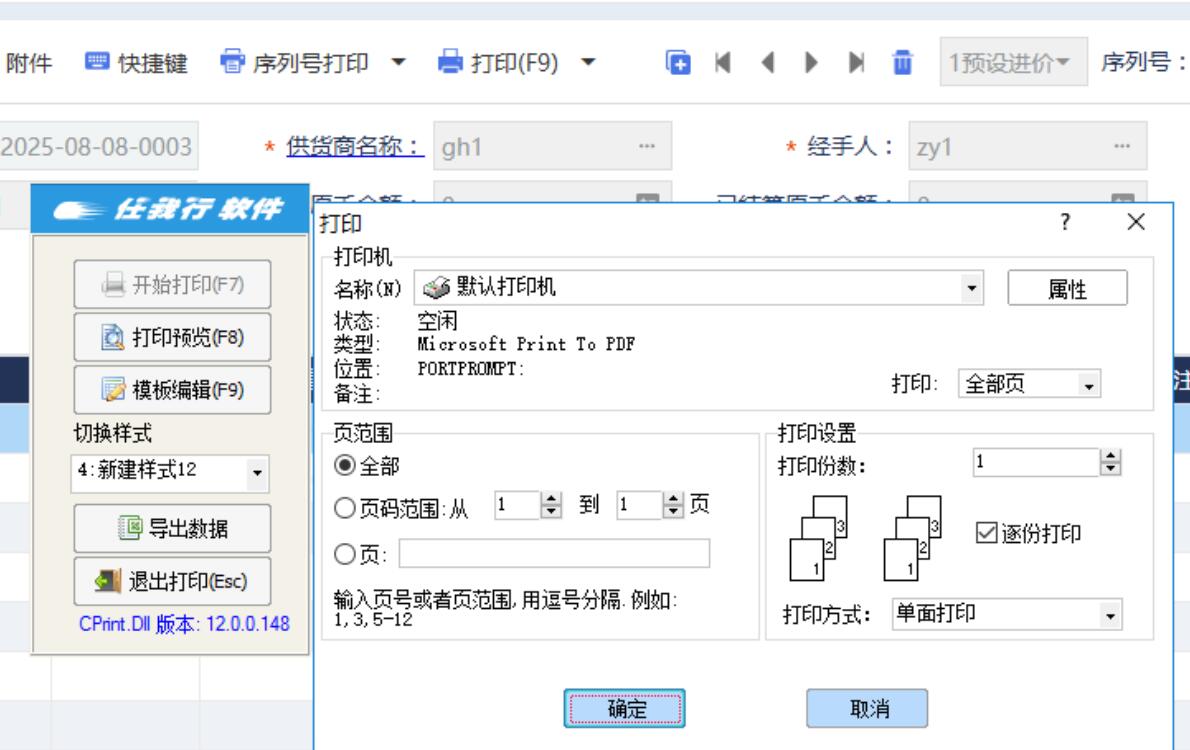This screenshot has width=1190, height=750.
Task: Expand the 默认打印机 printer name dropdown
Action: point(970,289)
